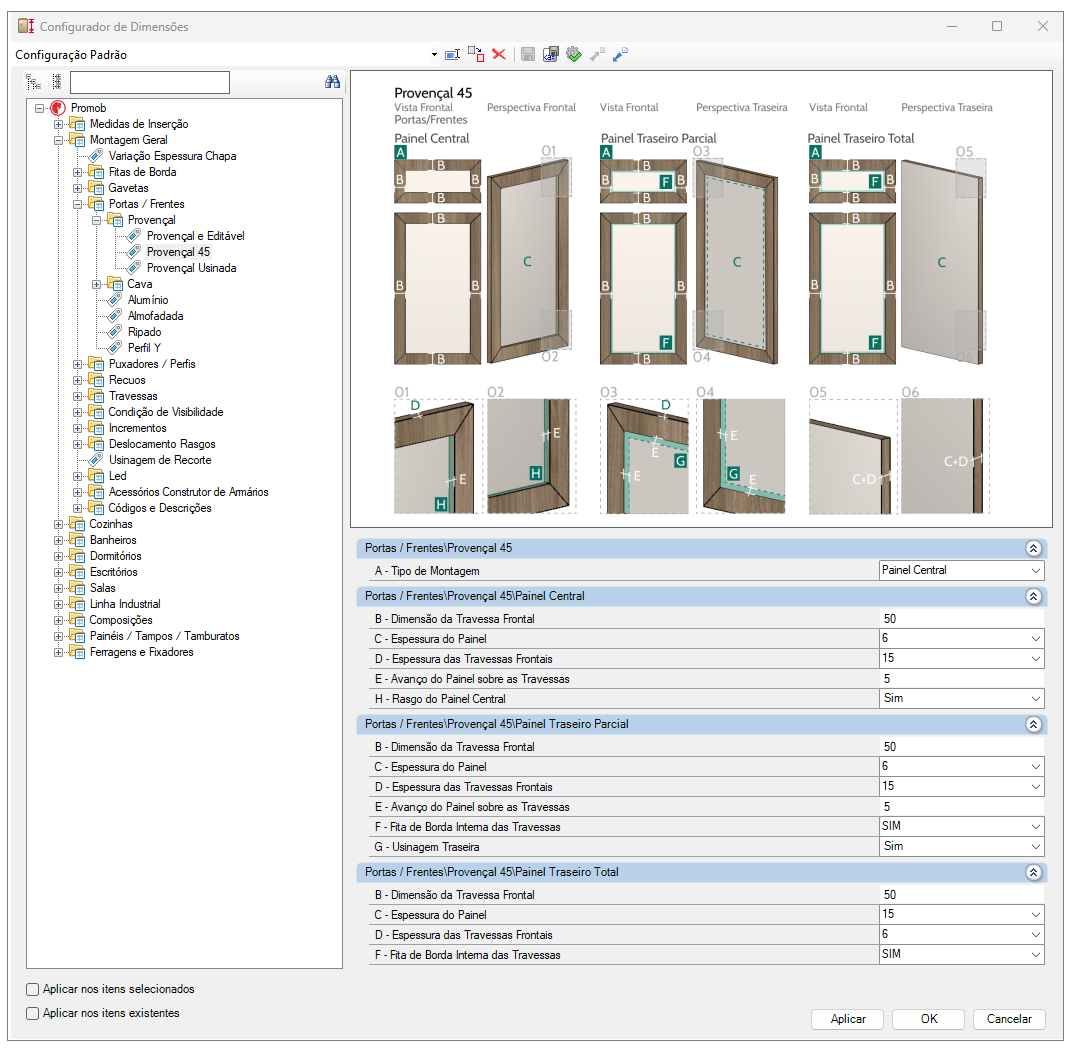Click the save-as disk icon in toolbar
Image resolution: width=1070 pixels, height=1052 pixels.
point(550,55)
